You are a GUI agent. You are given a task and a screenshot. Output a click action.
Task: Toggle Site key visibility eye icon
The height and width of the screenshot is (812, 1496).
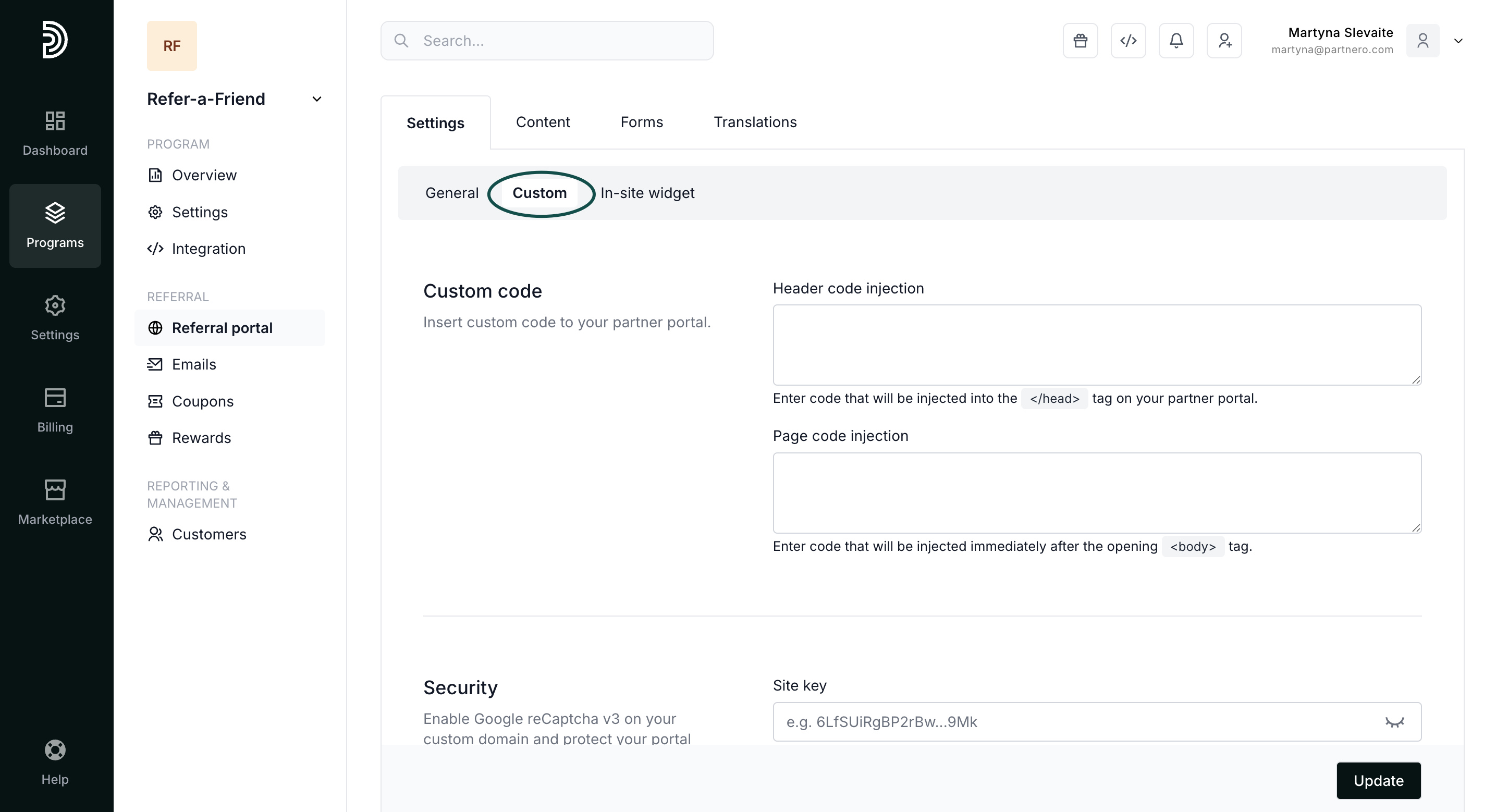coord(1394,722)
